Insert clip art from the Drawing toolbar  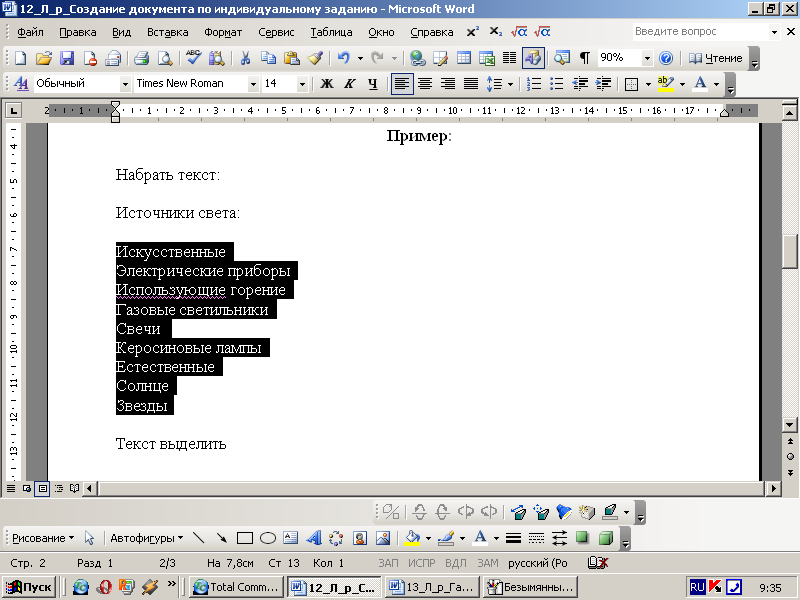click(360, 538)
